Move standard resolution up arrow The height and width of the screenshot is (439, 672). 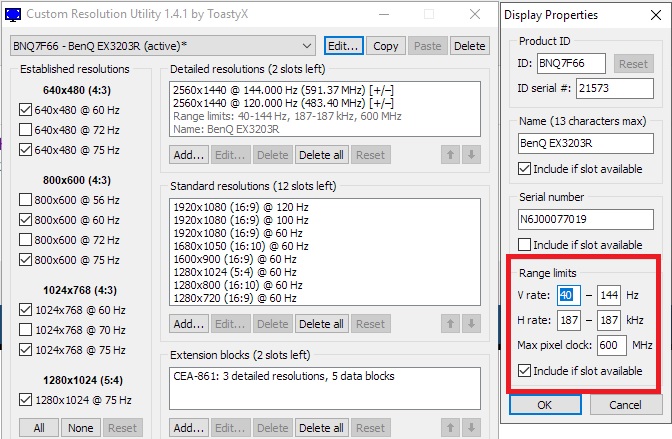coord(450,324)
